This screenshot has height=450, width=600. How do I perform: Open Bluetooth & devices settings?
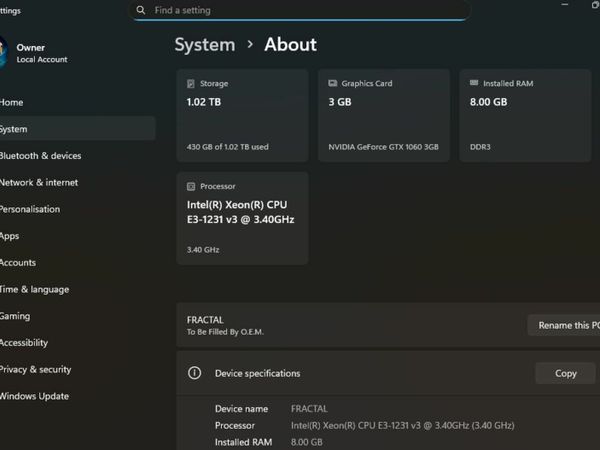40,156
